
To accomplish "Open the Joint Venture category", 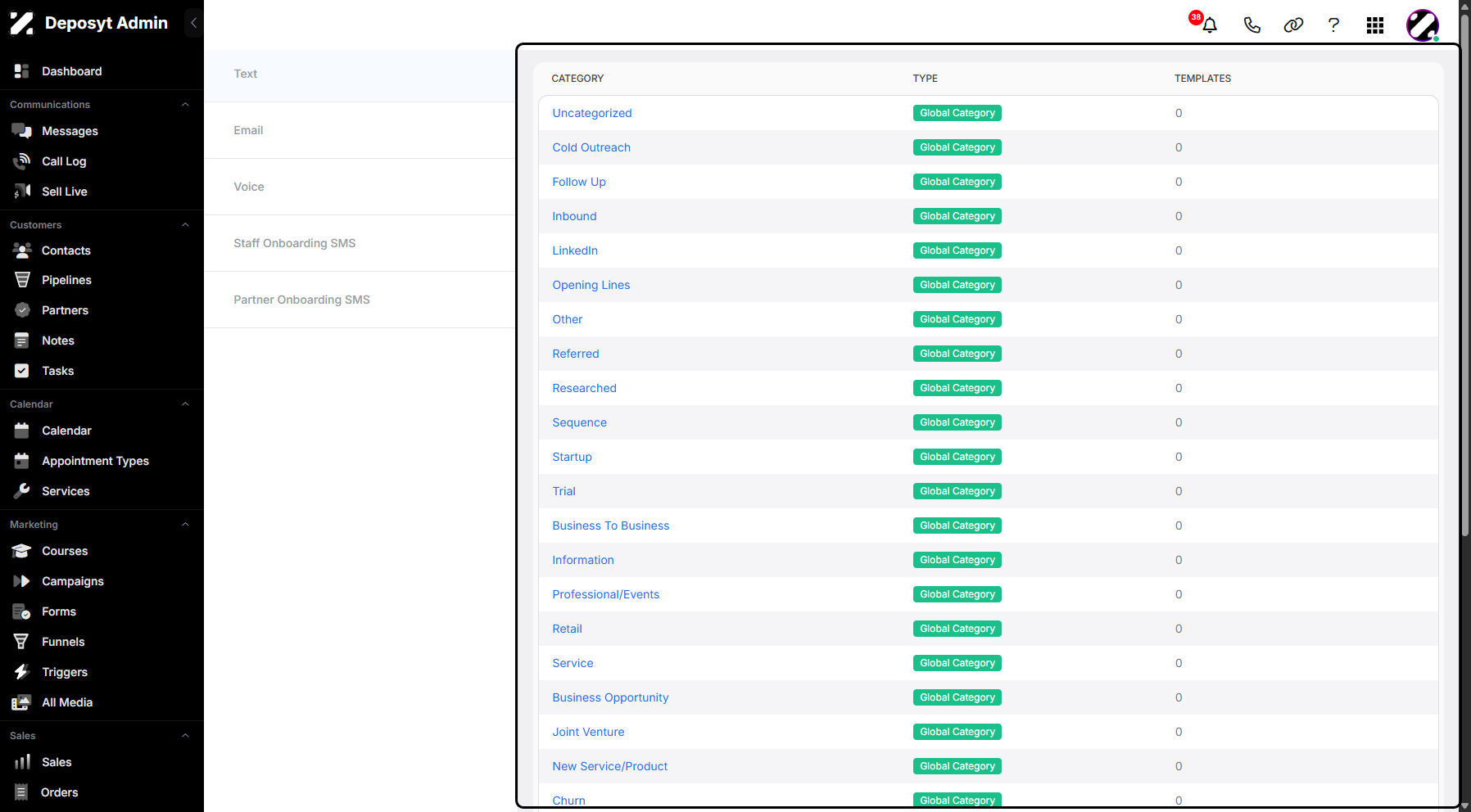I will (x=588, y=732).
